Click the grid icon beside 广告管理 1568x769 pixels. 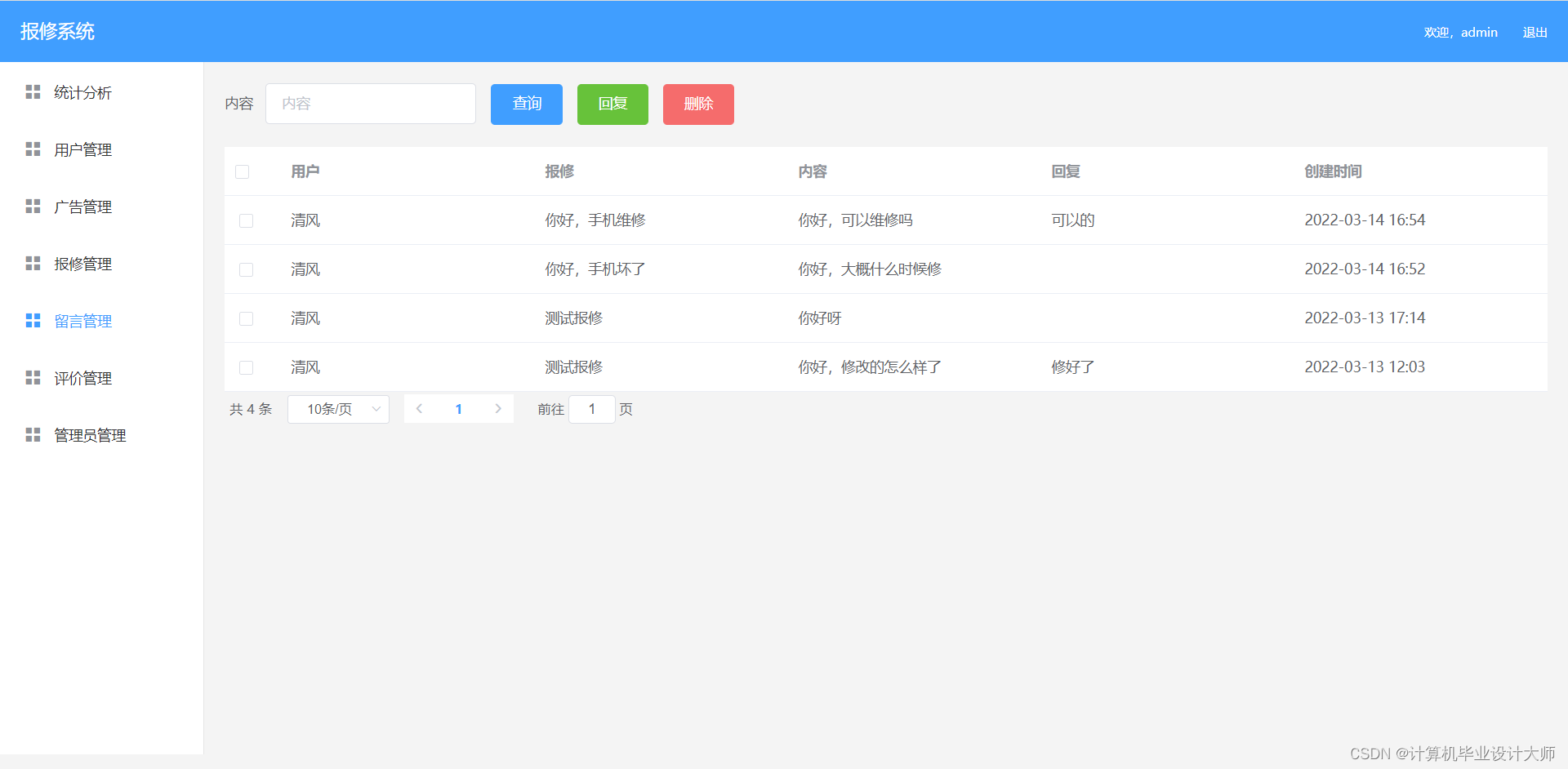pos(33,207)
